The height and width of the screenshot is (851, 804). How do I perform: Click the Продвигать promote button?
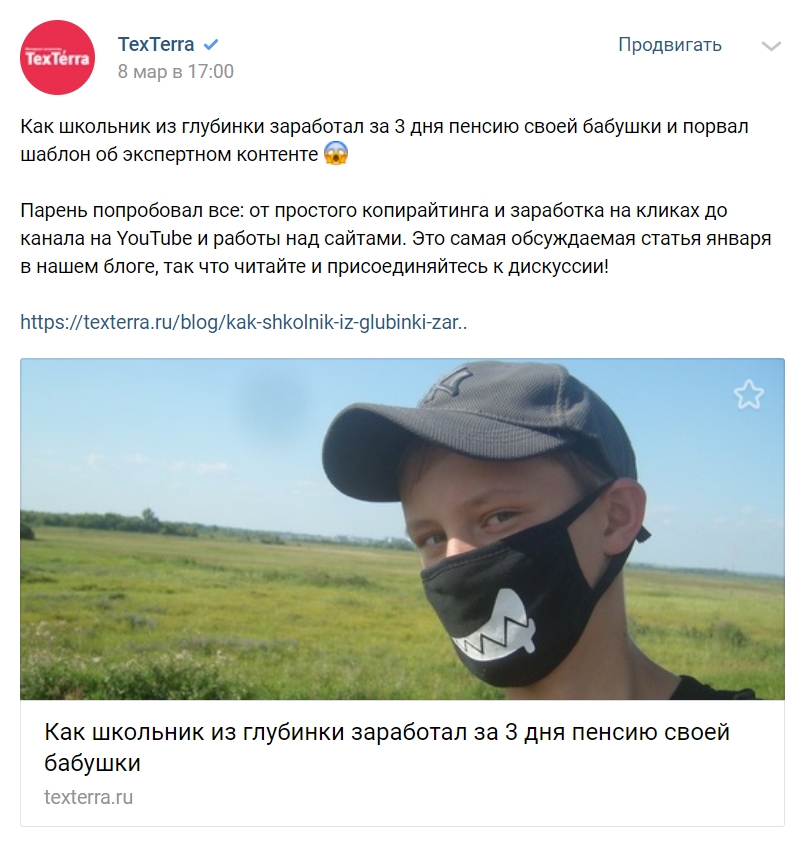(x=670, y=45)
